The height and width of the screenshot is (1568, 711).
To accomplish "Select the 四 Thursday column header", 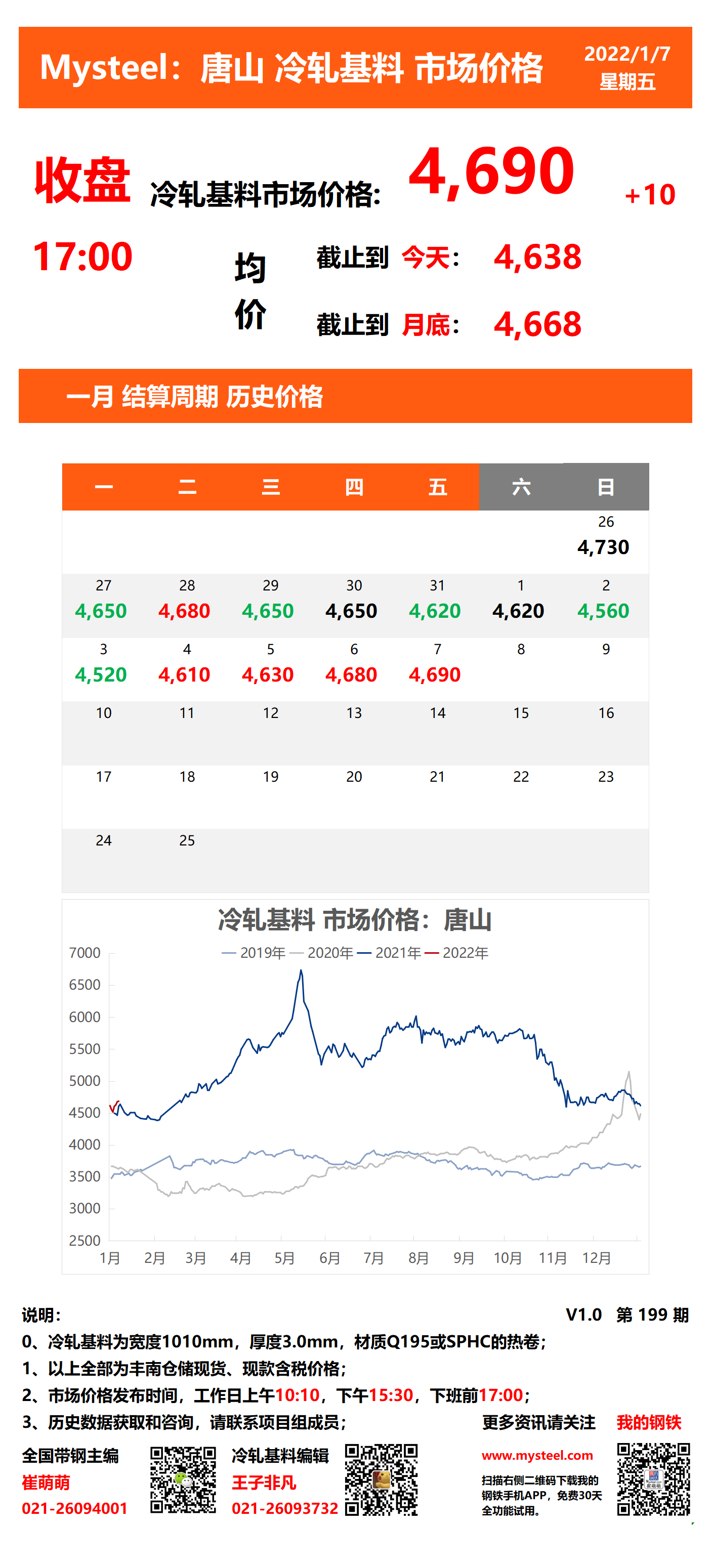I will (x=354, y=487).
